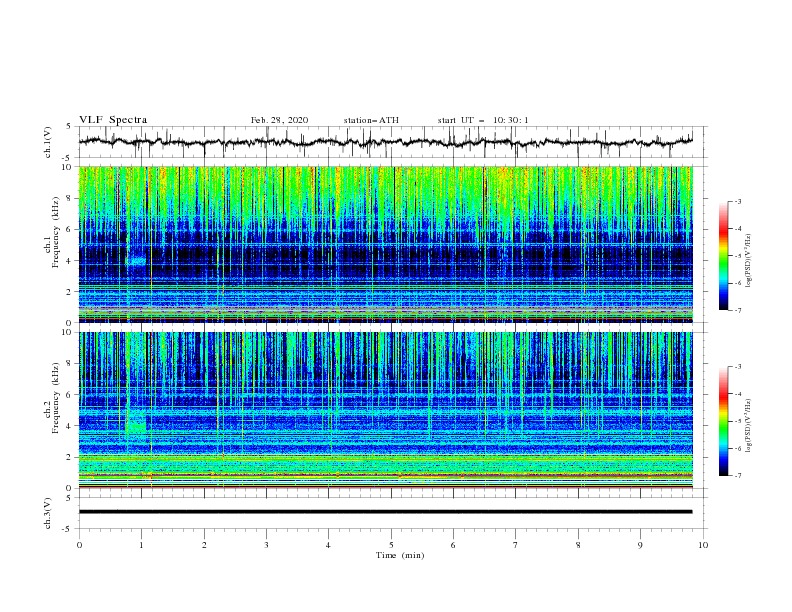Click time axis tick label "0"

pyautogui.click(x=79, y=545)
